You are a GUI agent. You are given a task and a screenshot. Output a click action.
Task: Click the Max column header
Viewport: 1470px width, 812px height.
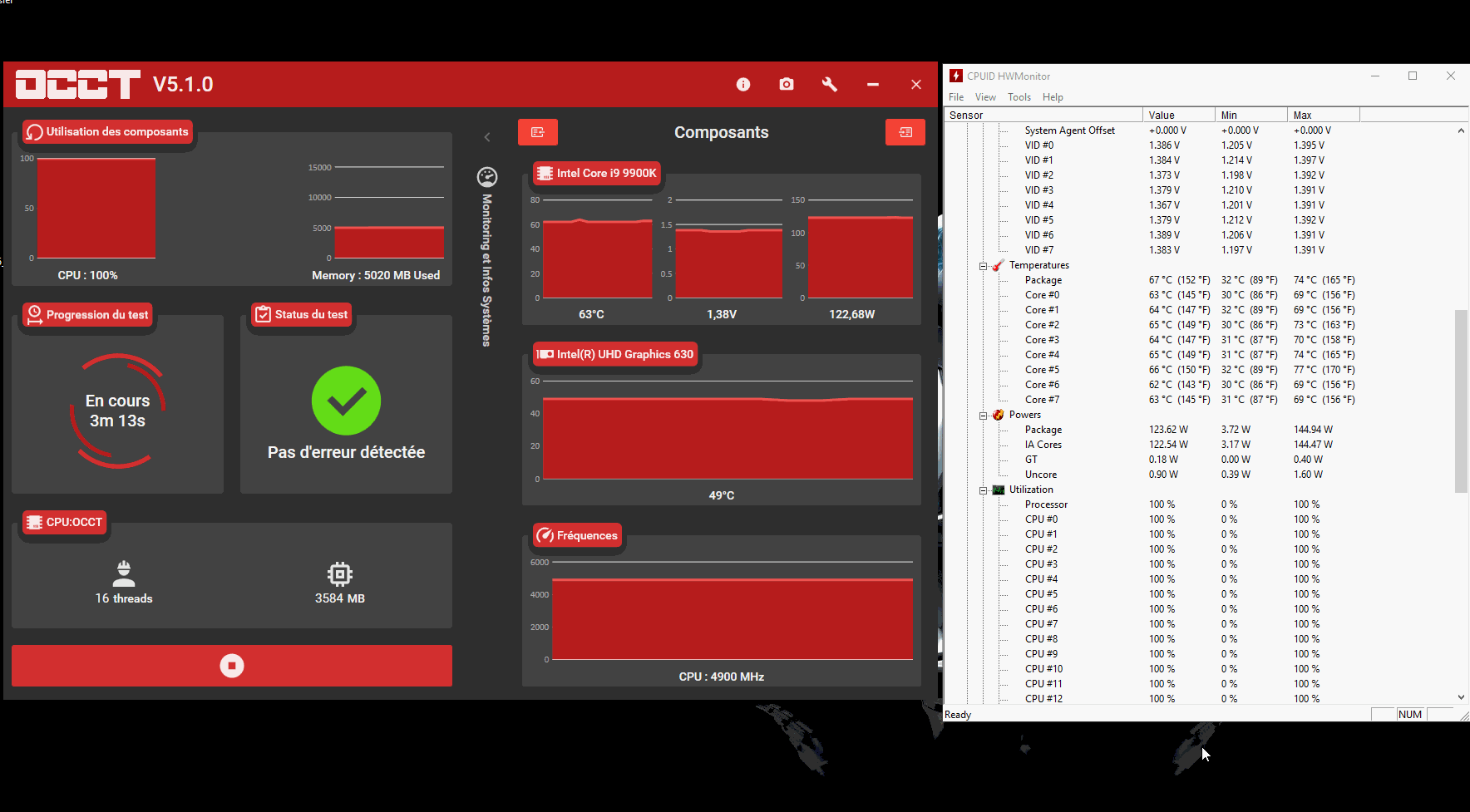click(x=1324, y=115)
